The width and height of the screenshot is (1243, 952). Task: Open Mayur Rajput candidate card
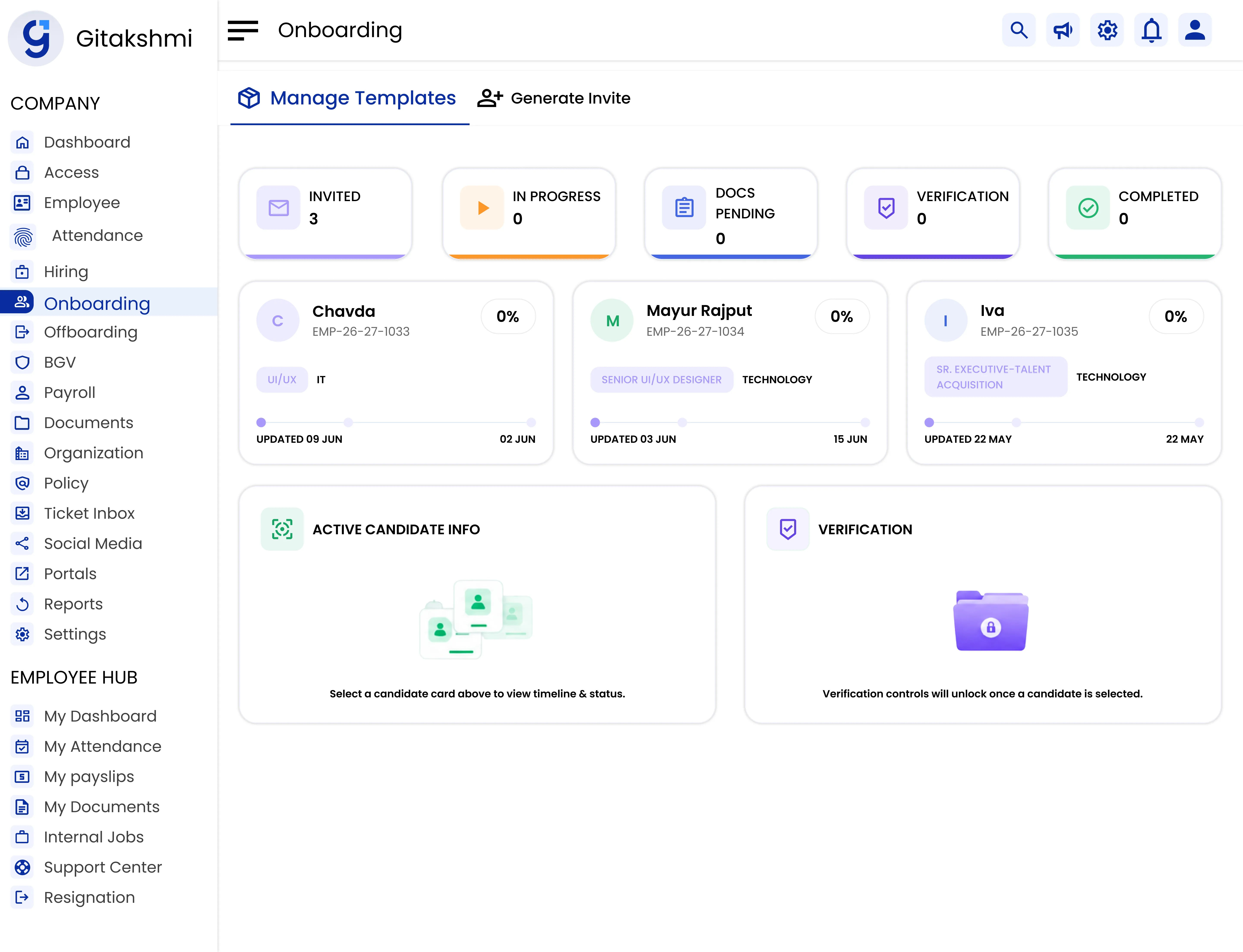click(x=730, y=373)
